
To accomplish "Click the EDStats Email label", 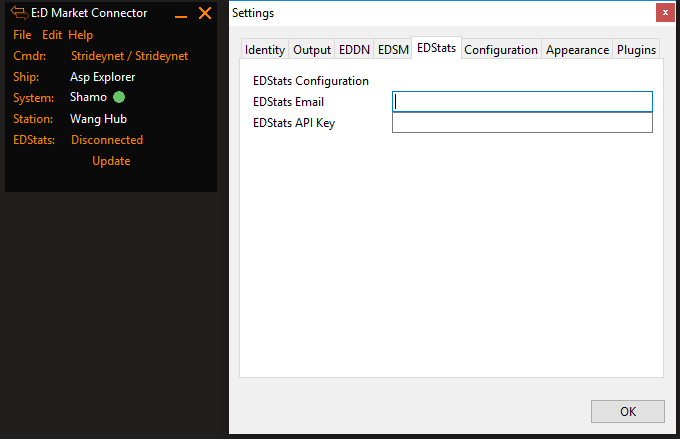I will pyautogui.click(x=288, y=102).
